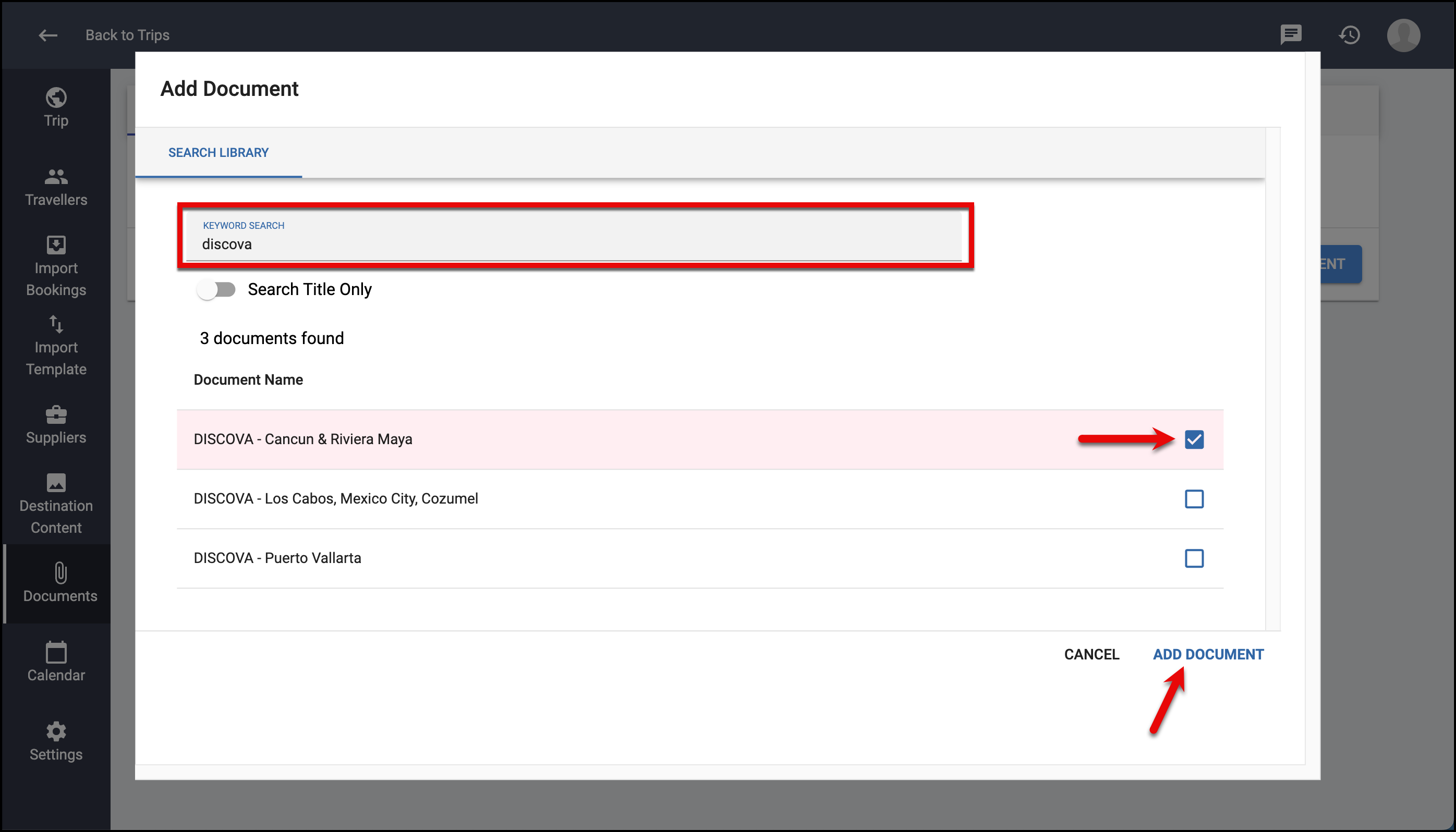Click the '3 documents found' text
The image size is (1456, 832).
point(272,338)
